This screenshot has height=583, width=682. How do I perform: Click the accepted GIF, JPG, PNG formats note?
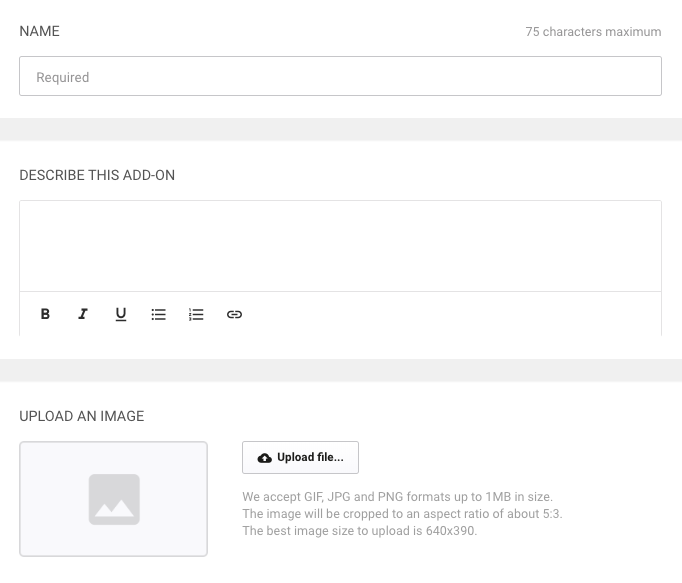click(397, 497)
